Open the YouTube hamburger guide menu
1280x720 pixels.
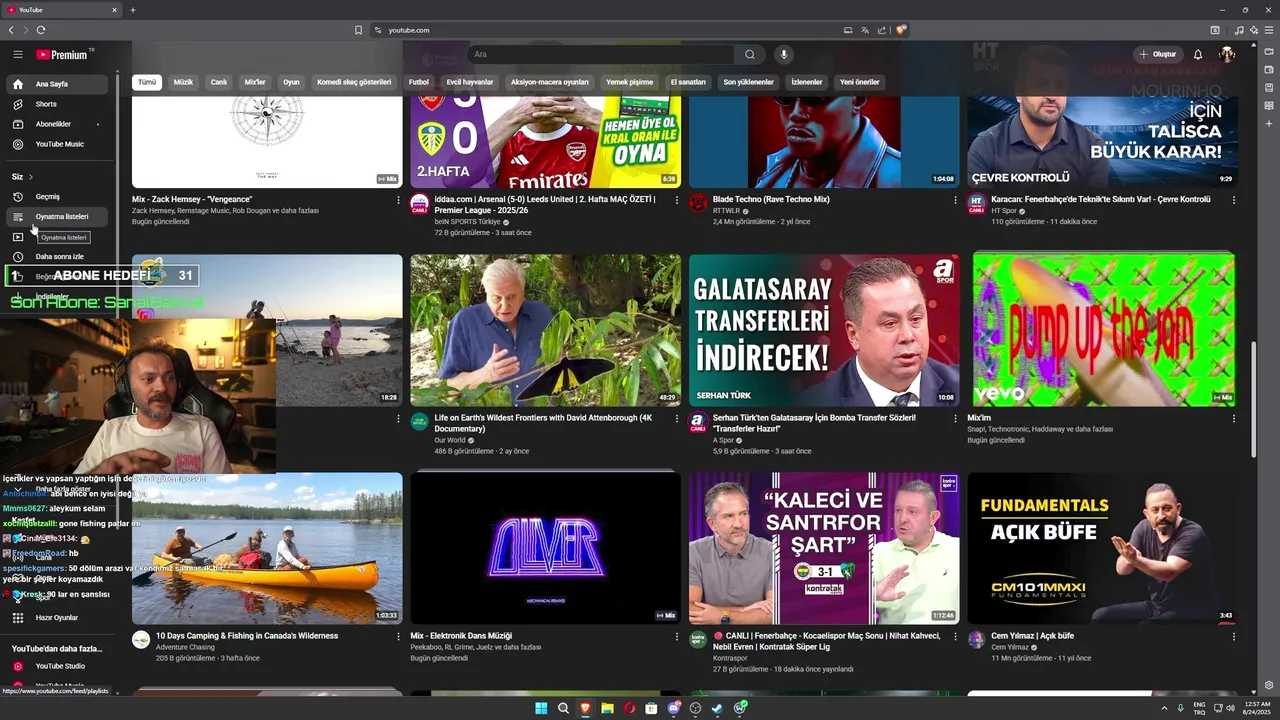[x=17, y=54]
